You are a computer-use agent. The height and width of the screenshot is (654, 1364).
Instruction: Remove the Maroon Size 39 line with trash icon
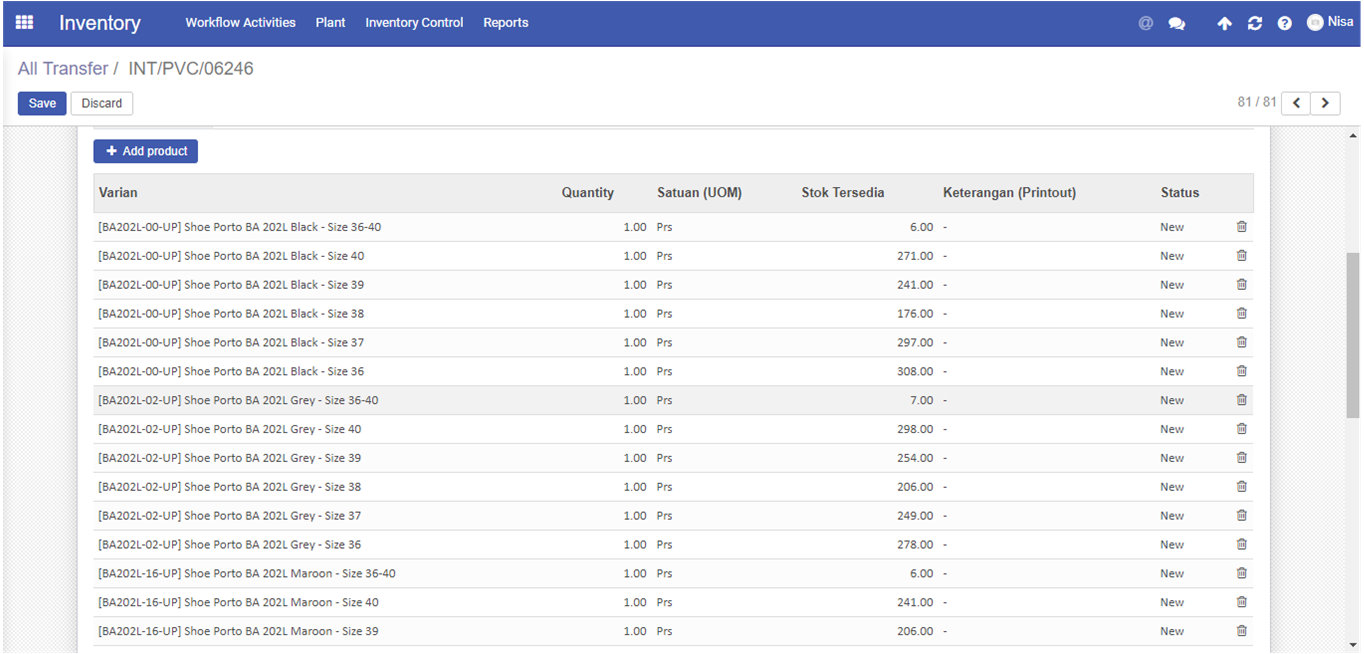[x=1242, y=631]
